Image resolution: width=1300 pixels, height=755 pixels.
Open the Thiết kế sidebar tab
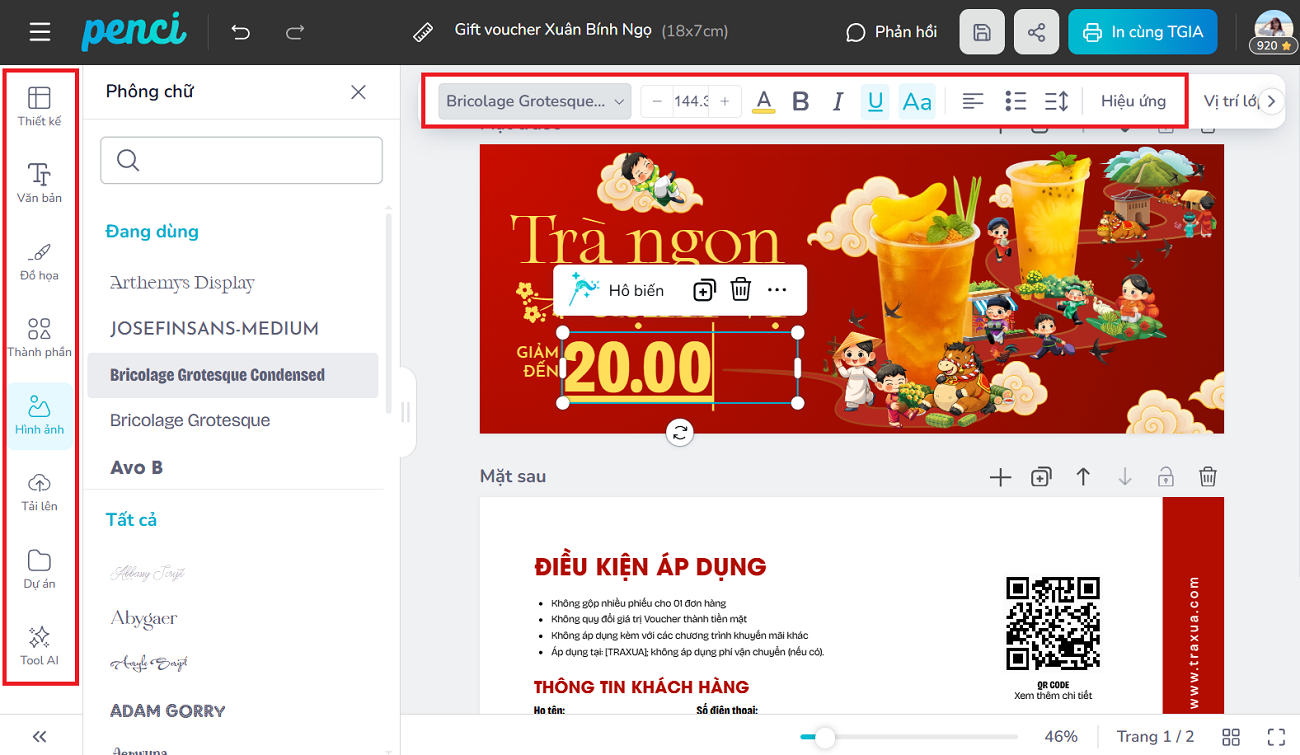click(40, 106)
